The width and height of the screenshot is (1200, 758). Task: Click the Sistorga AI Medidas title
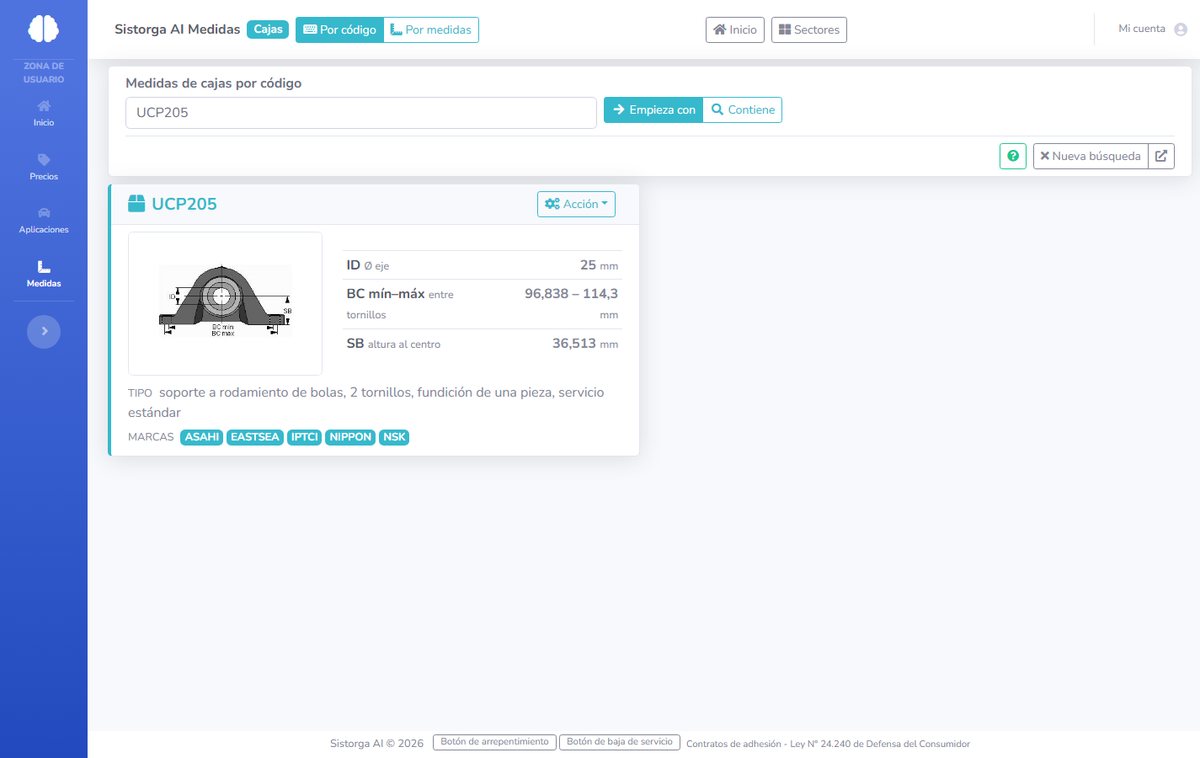[x=177, y=30]
